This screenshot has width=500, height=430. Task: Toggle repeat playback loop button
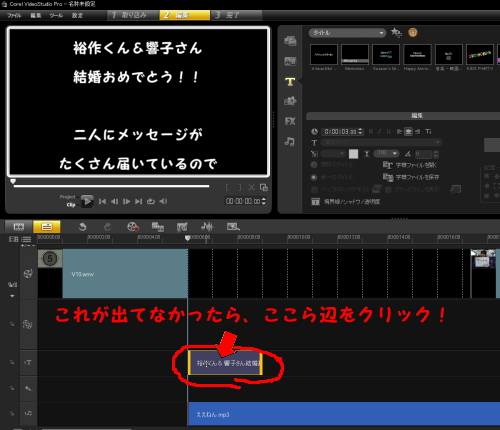coord(151,201)
